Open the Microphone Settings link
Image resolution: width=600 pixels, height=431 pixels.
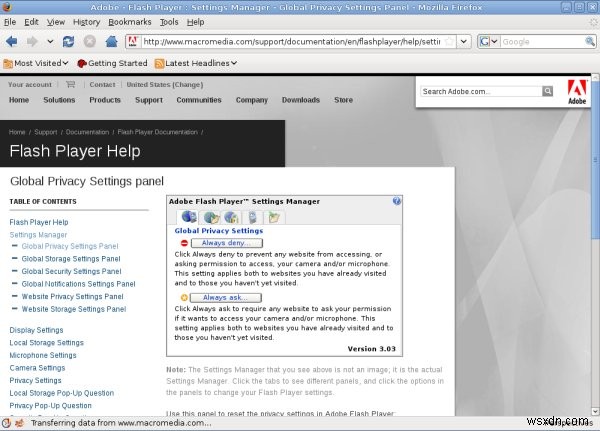tap(43, 356)
